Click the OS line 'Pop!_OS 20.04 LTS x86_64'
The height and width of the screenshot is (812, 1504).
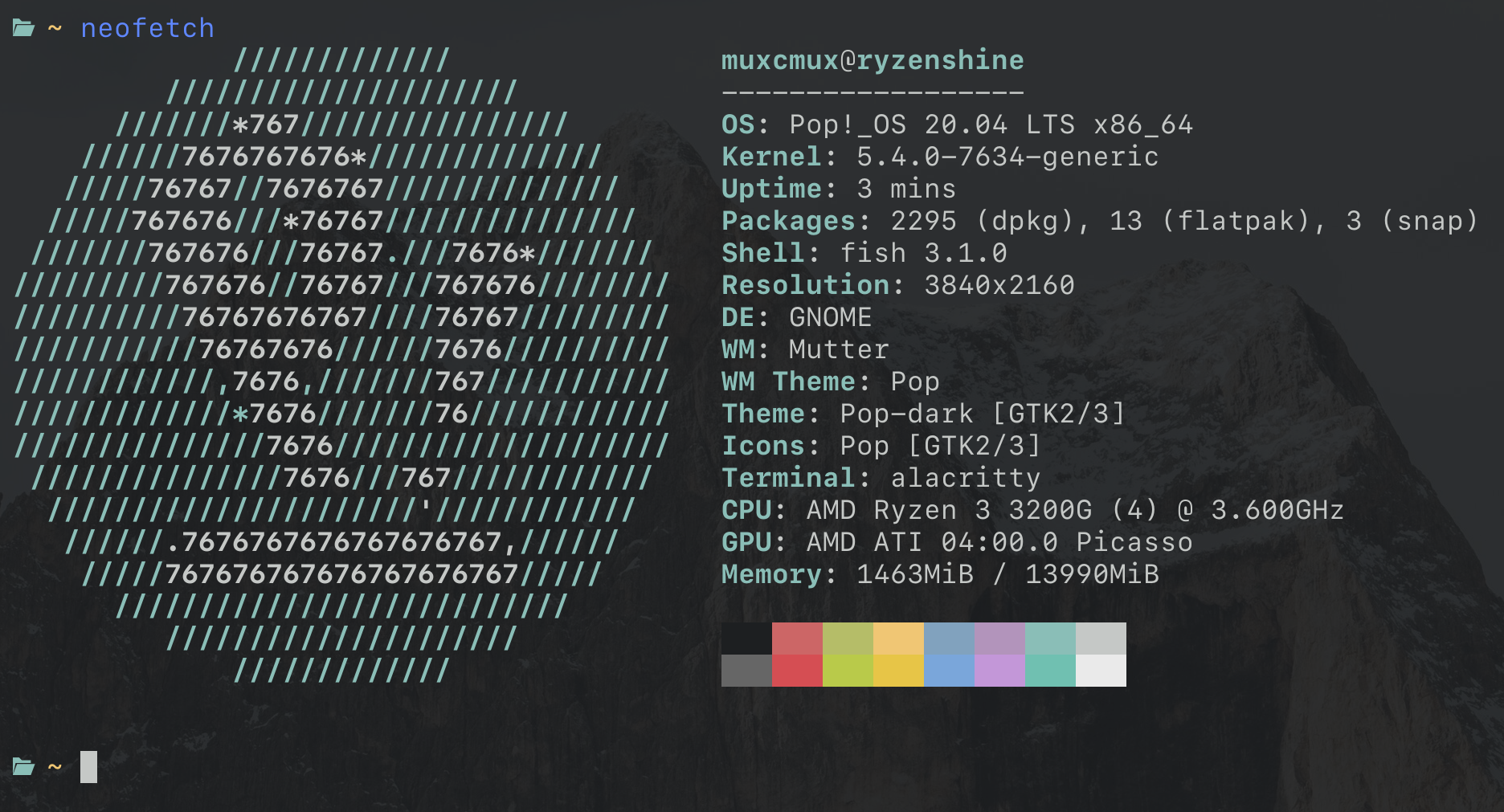(957, 124)
